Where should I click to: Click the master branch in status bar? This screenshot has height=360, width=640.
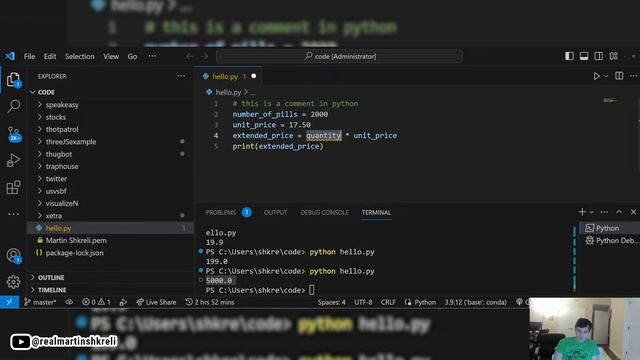(40, 302)
